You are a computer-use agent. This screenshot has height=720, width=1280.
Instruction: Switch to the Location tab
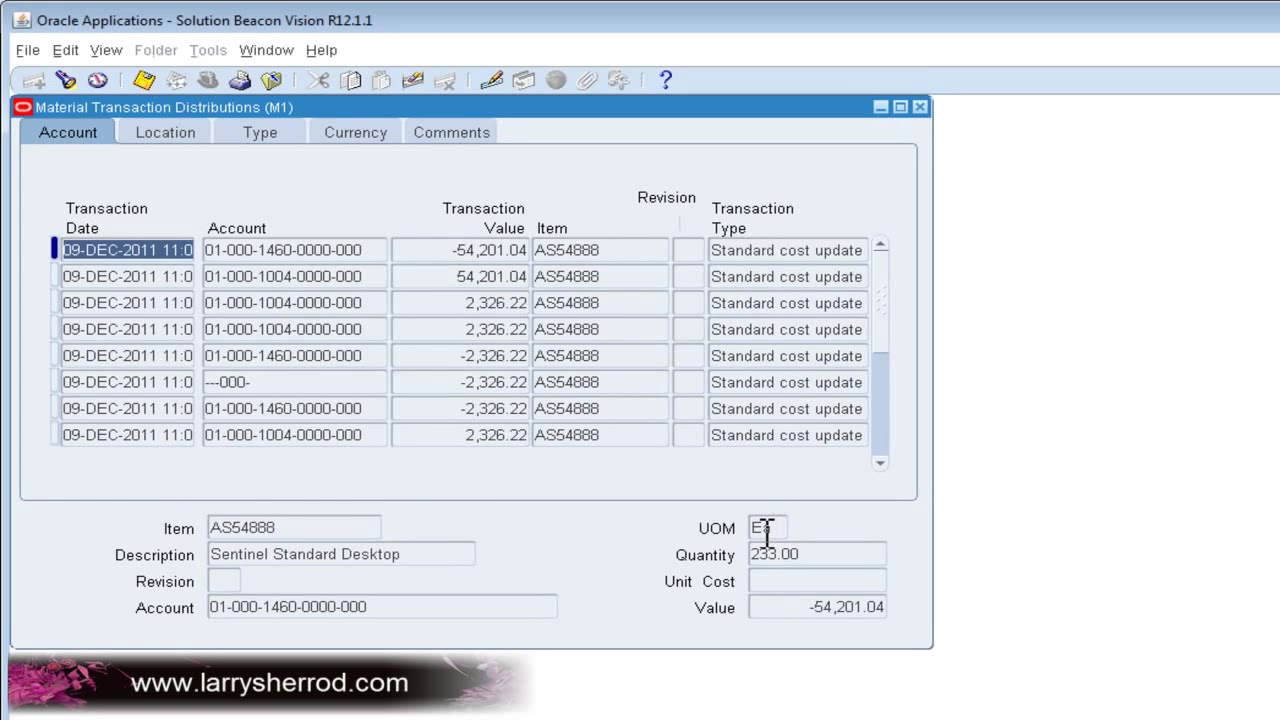(x=166, y=132)
